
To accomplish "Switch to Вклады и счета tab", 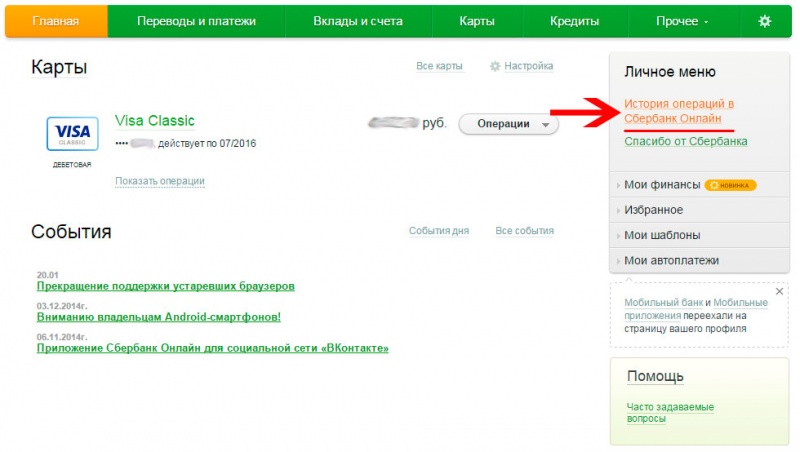I will (x=358, y=21).
